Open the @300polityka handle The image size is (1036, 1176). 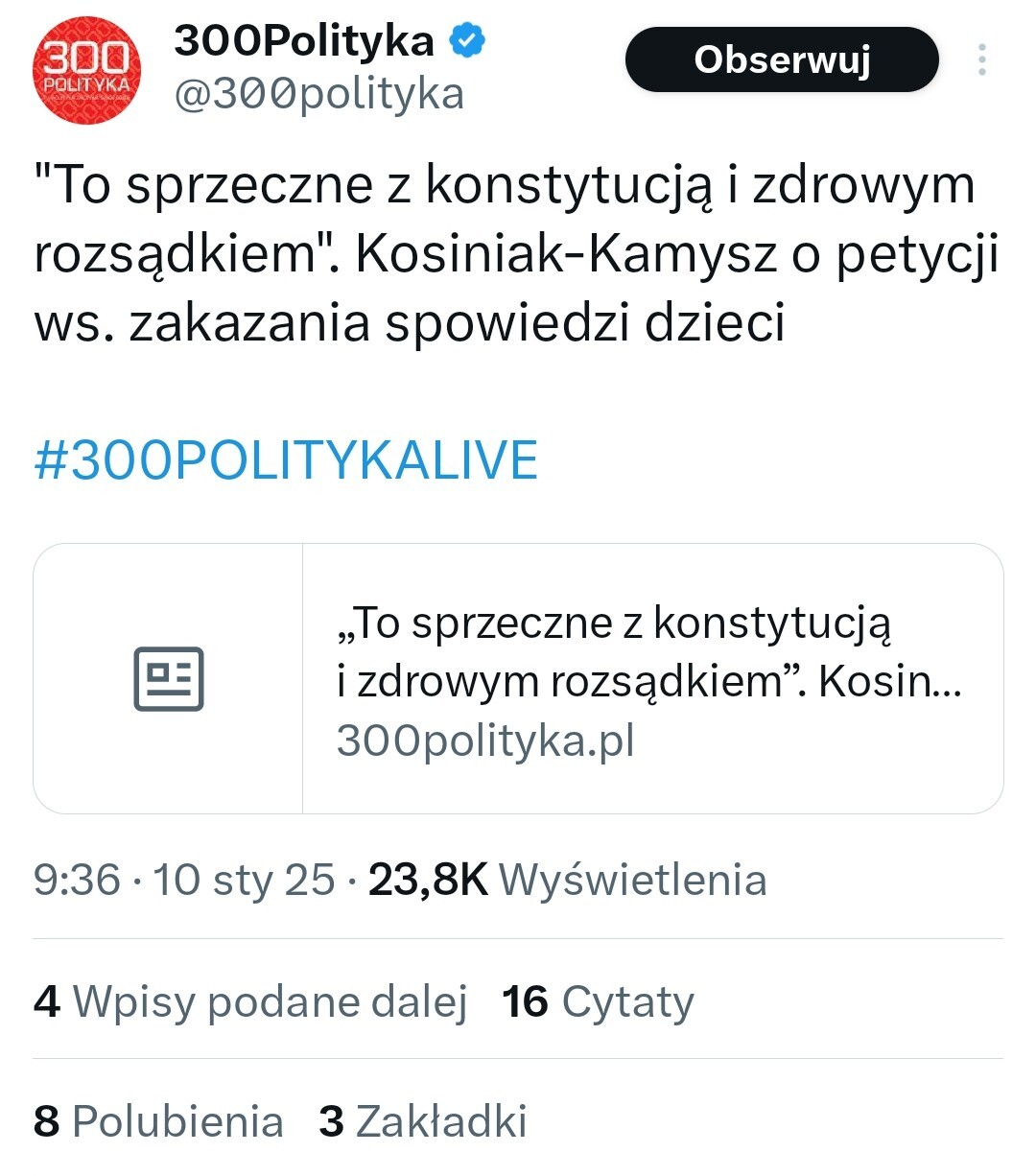point(319,94)
